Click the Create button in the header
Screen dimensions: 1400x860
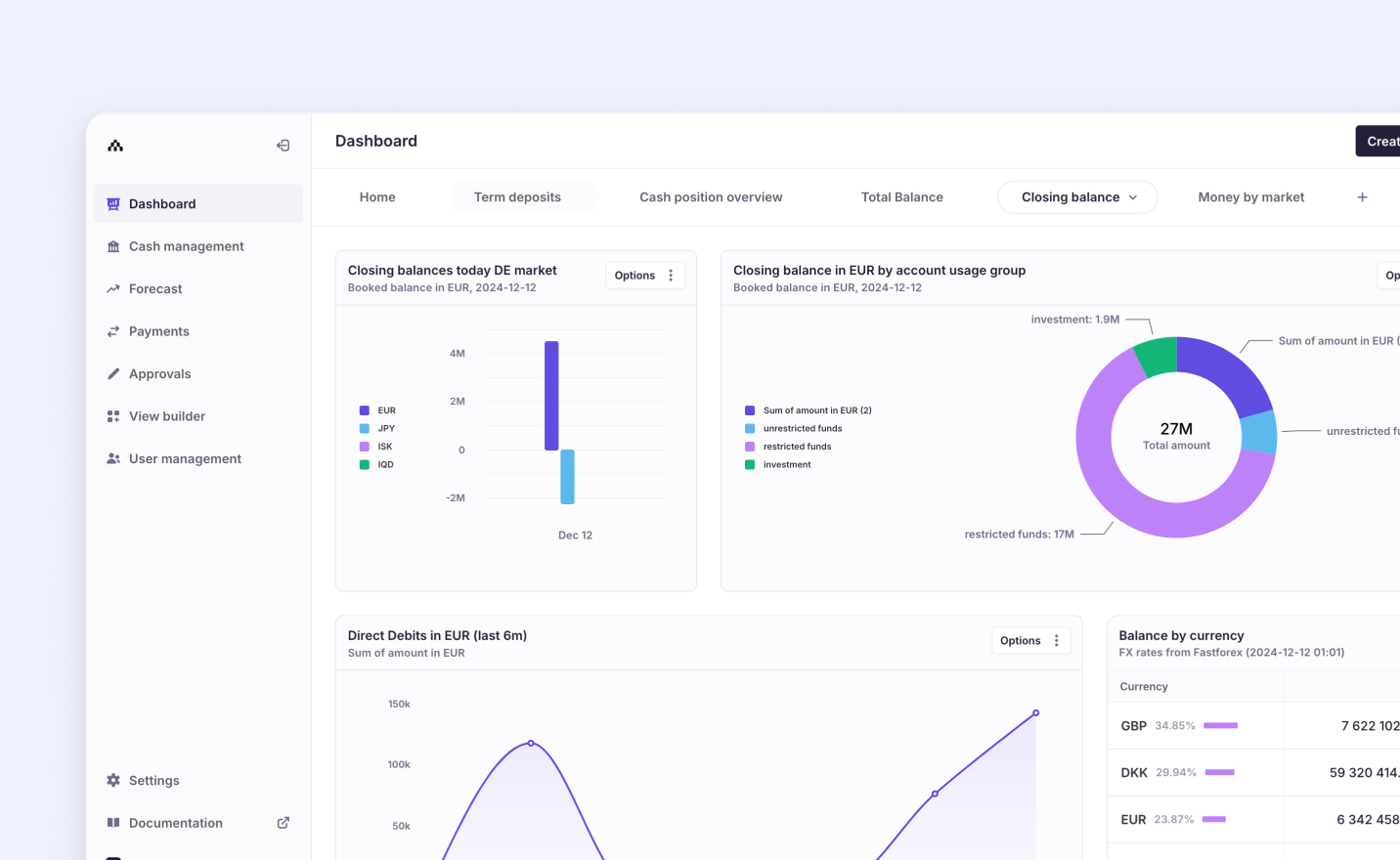tap(1378, 141)
